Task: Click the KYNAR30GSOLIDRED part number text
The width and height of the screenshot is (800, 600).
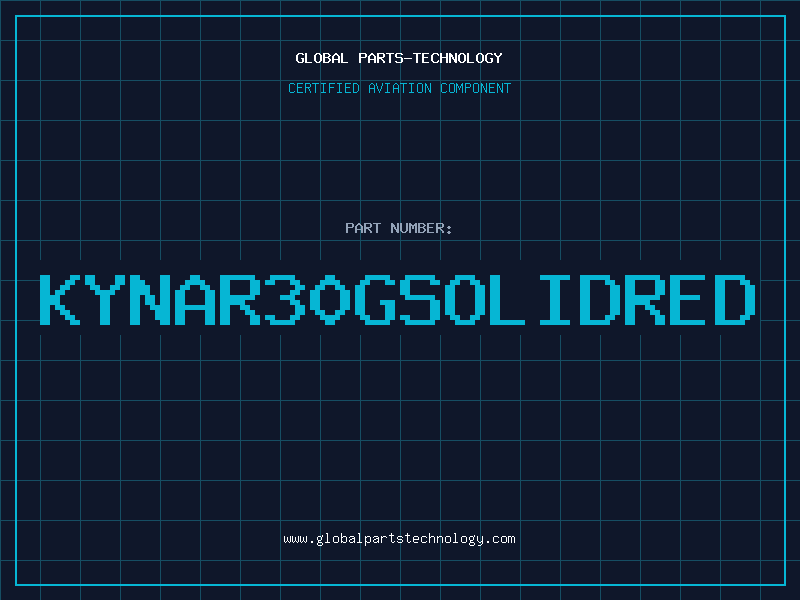Action: pyautogui.click(x=399, y=300)
